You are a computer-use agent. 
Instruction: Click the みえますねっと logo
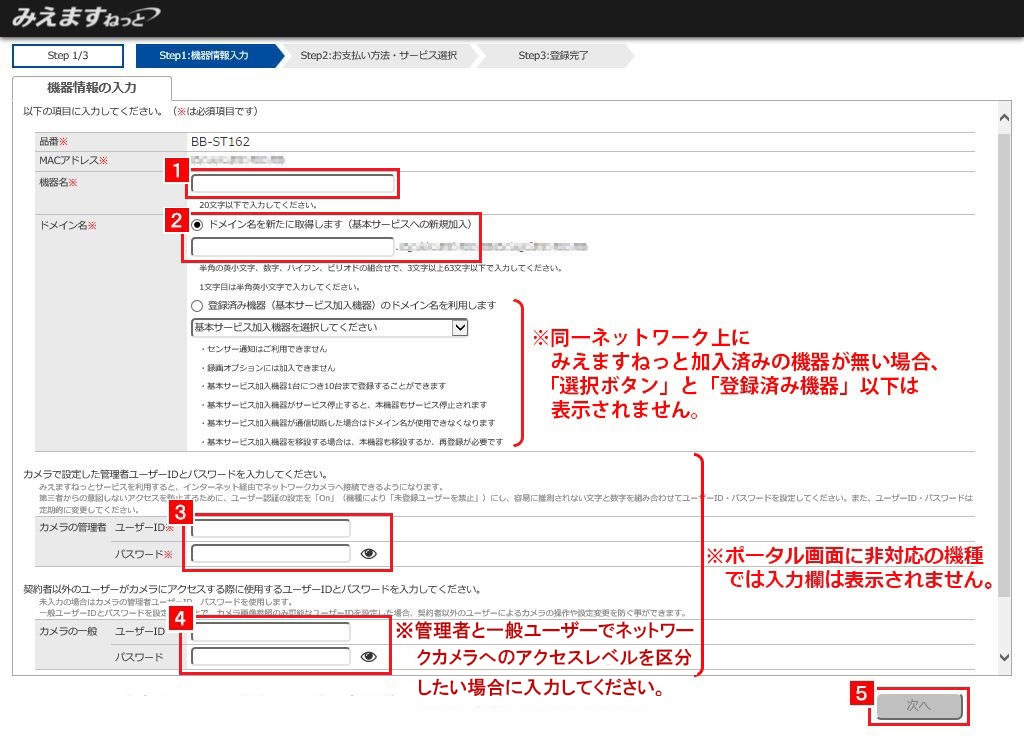85,17
